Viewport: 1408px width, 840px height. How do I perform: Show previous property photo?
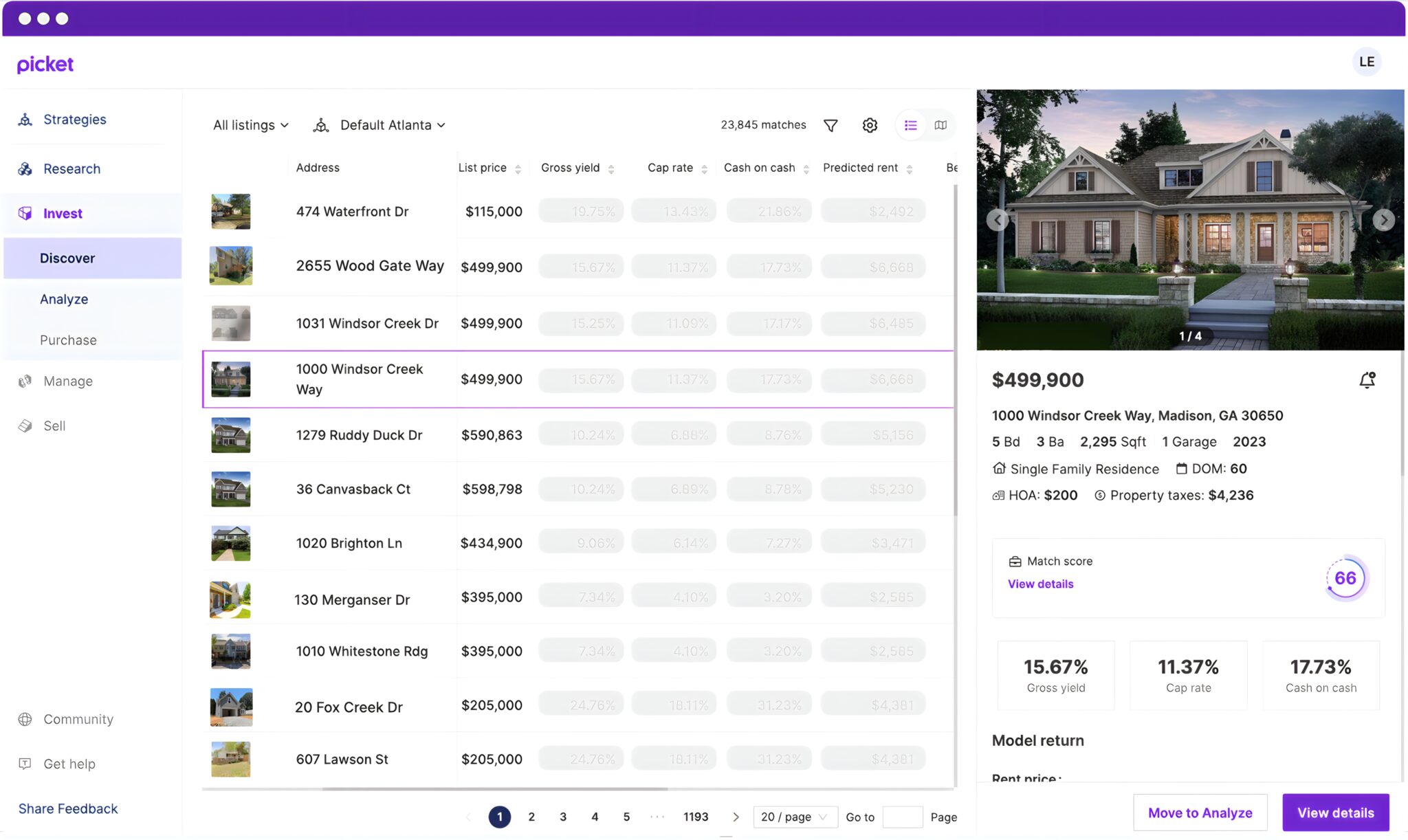coord(998,220)
